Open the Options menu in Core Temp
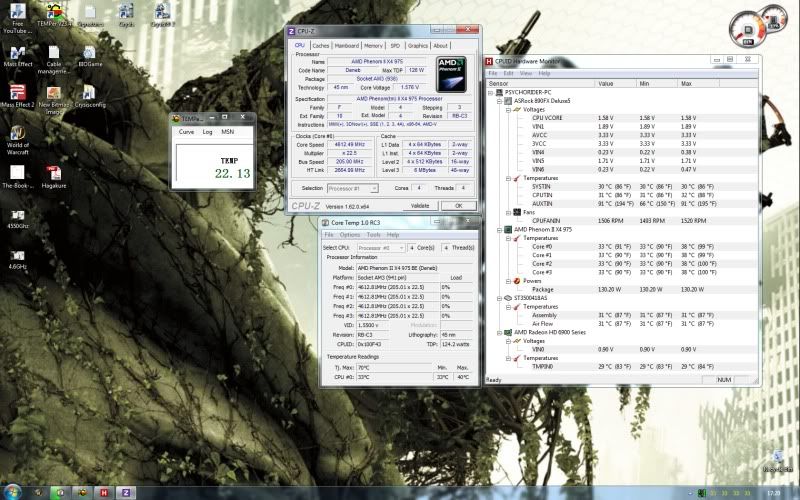Screen dimensions: 800x500 click(x=350, y=235)
